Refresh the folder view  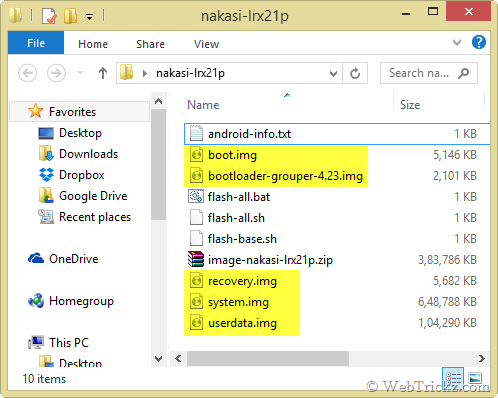[355, 73]
